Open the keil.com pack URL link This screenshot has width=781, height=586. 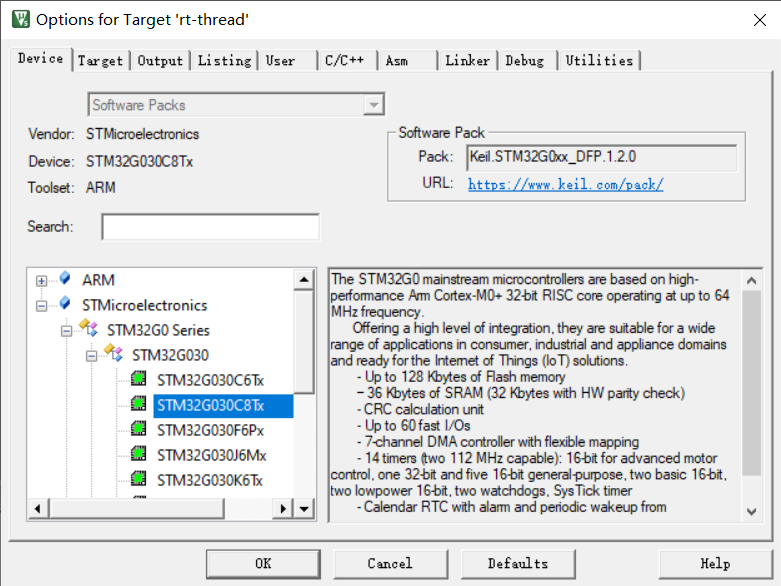click(565, 184)
